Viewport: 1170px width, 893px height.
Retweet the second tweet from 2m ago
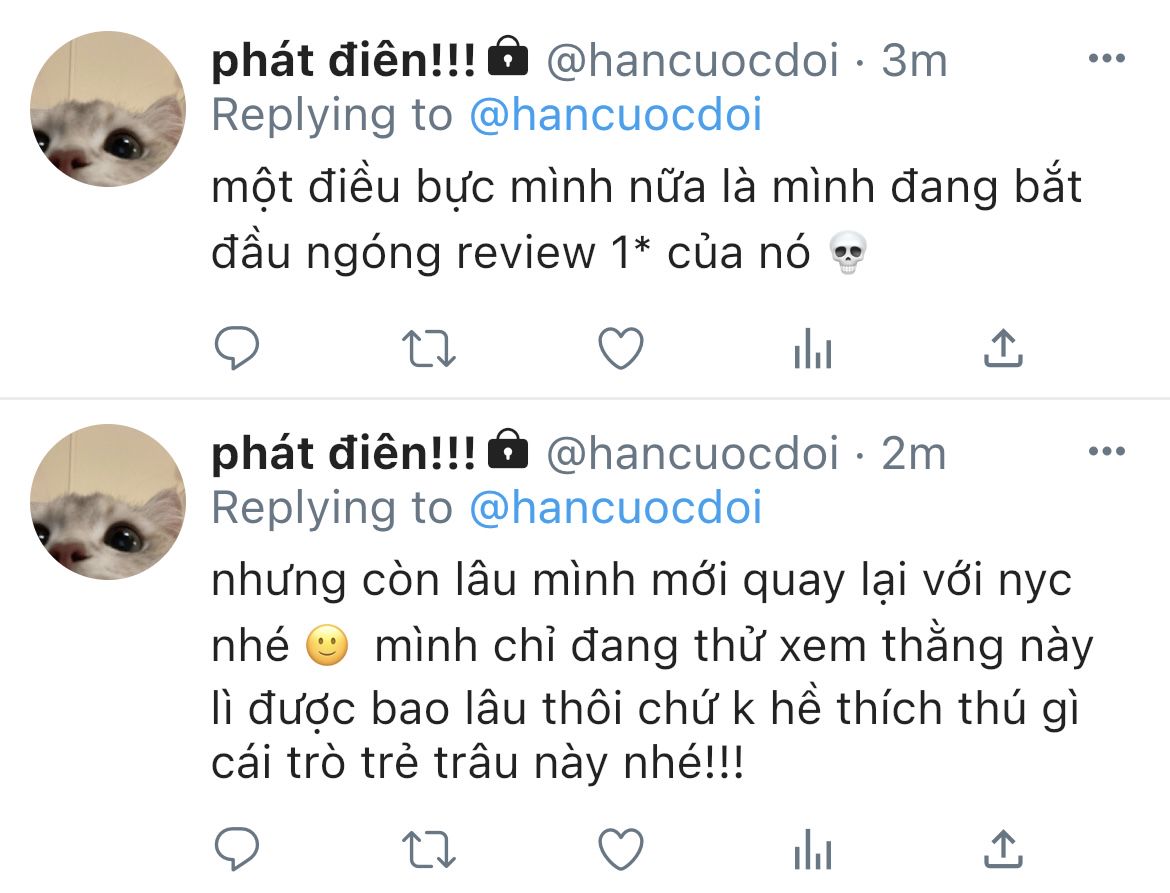428,850
